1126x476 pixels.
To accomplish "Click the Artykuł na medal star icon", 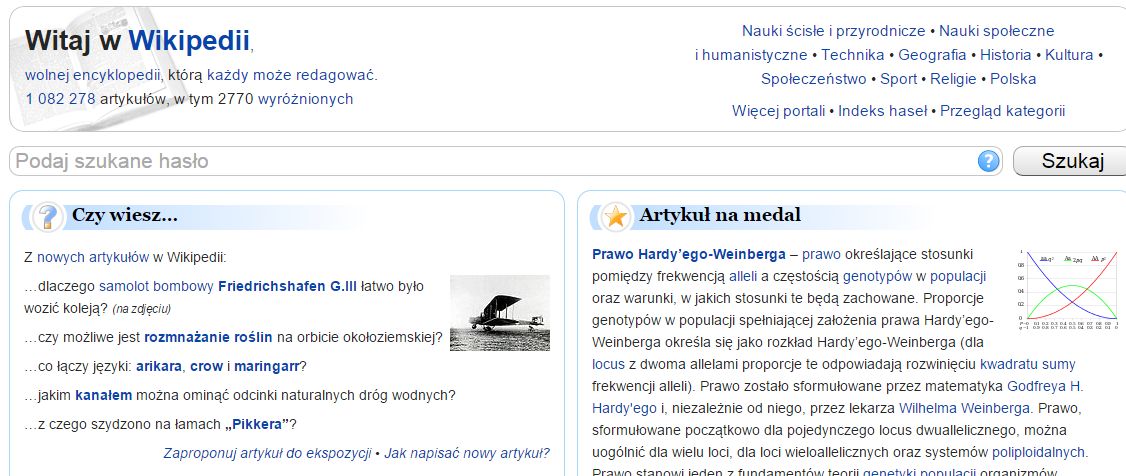I will 615,216.
